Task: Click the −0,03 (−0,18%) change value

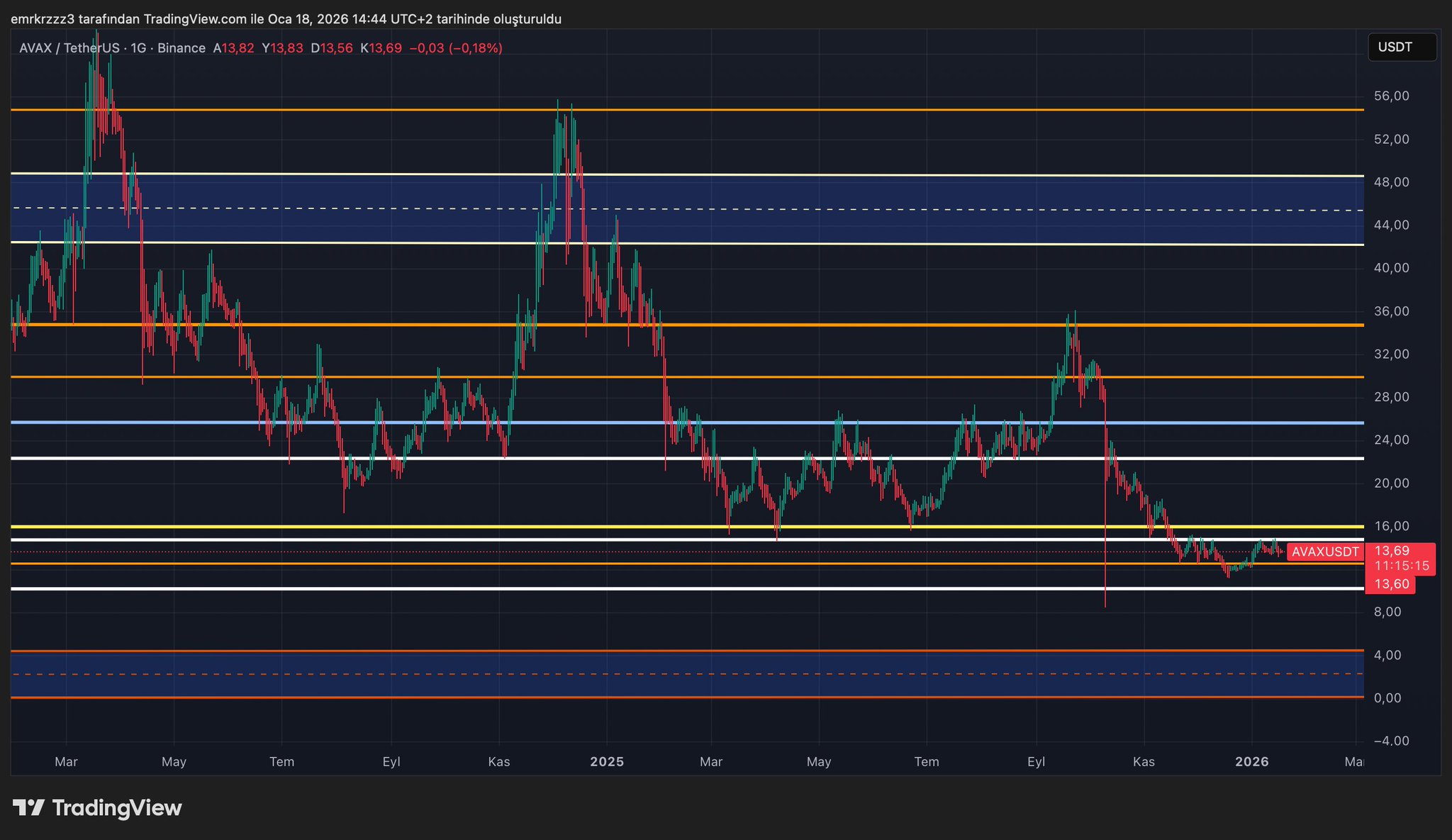Action: click(456, 48)
